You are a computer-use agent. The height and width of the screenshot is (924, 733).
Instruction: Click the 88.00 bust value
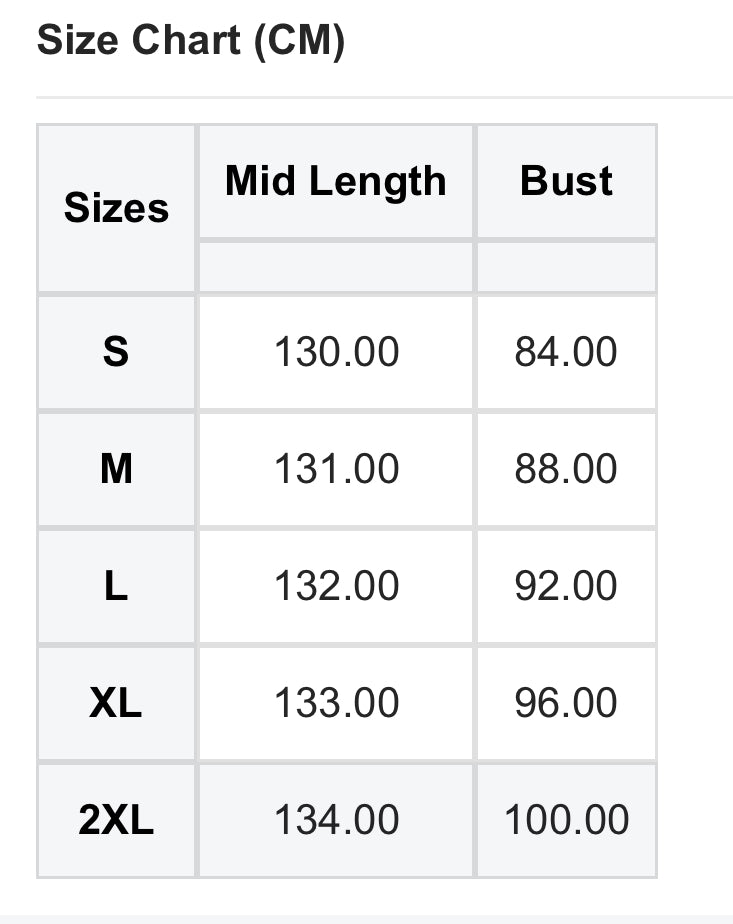(566, 469)
